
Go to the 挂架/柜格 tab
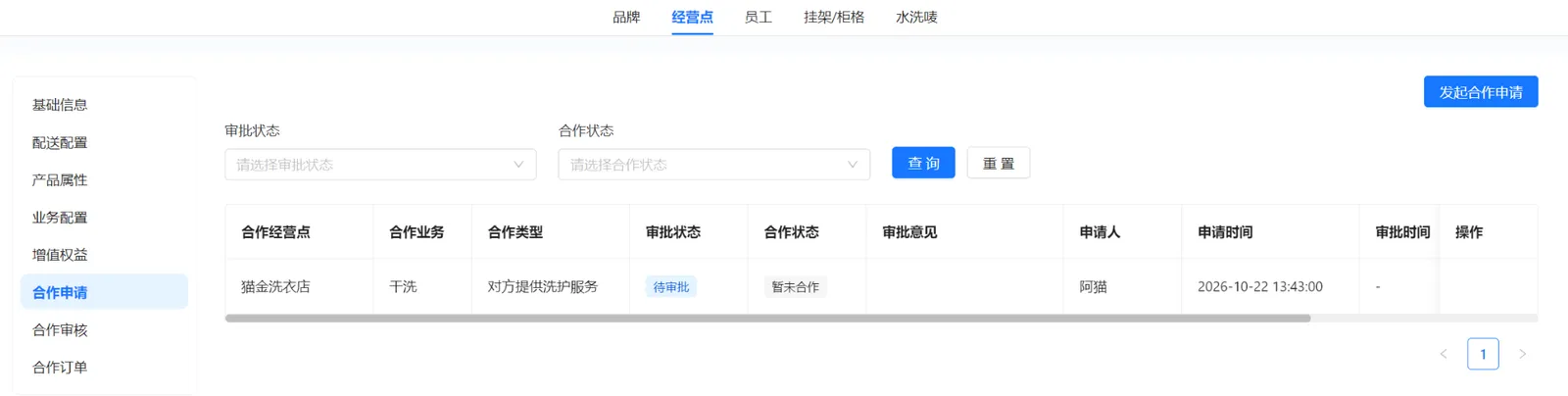point(834,17)
